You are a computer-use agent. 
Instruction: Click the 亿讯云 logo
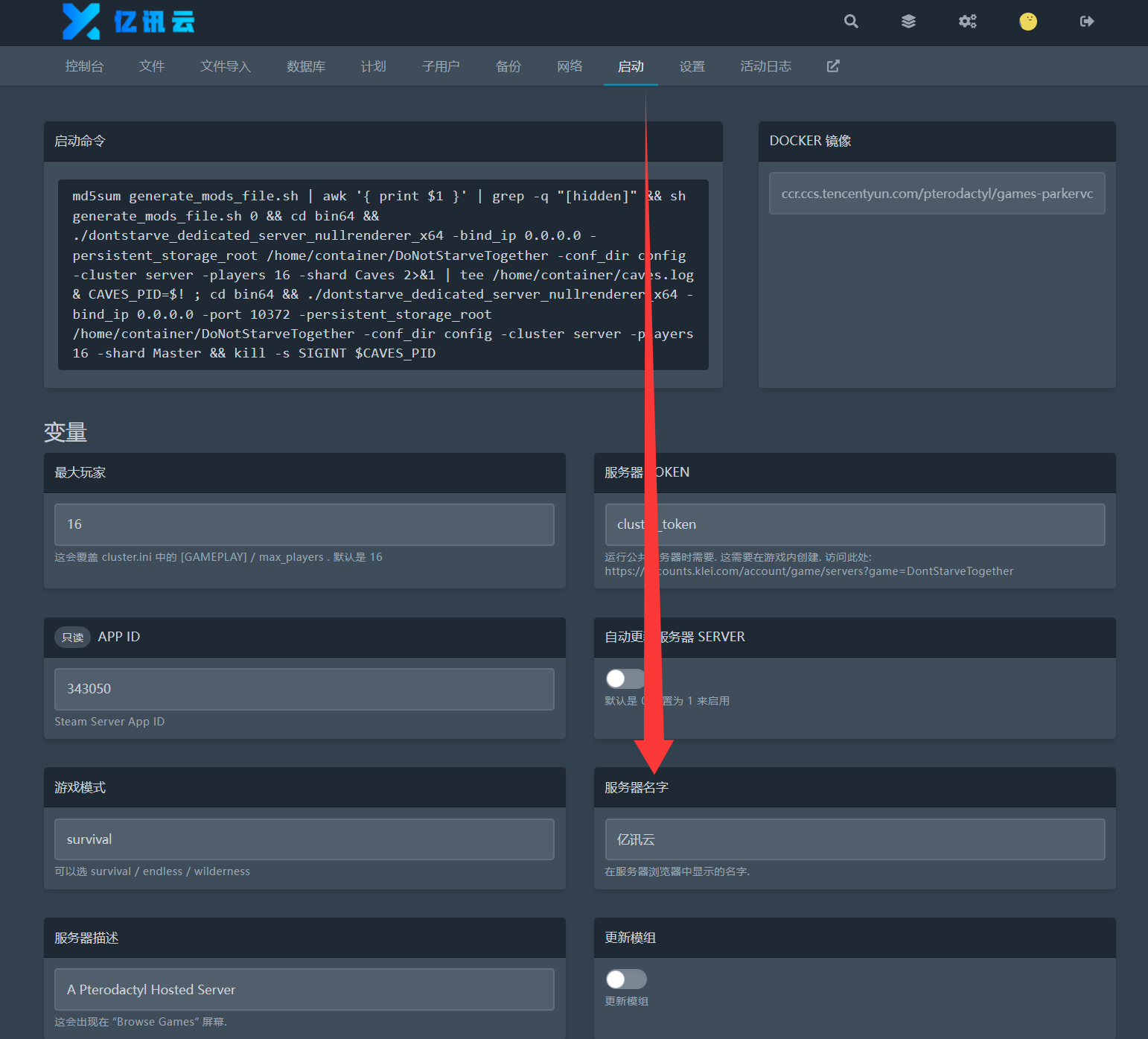128,22
